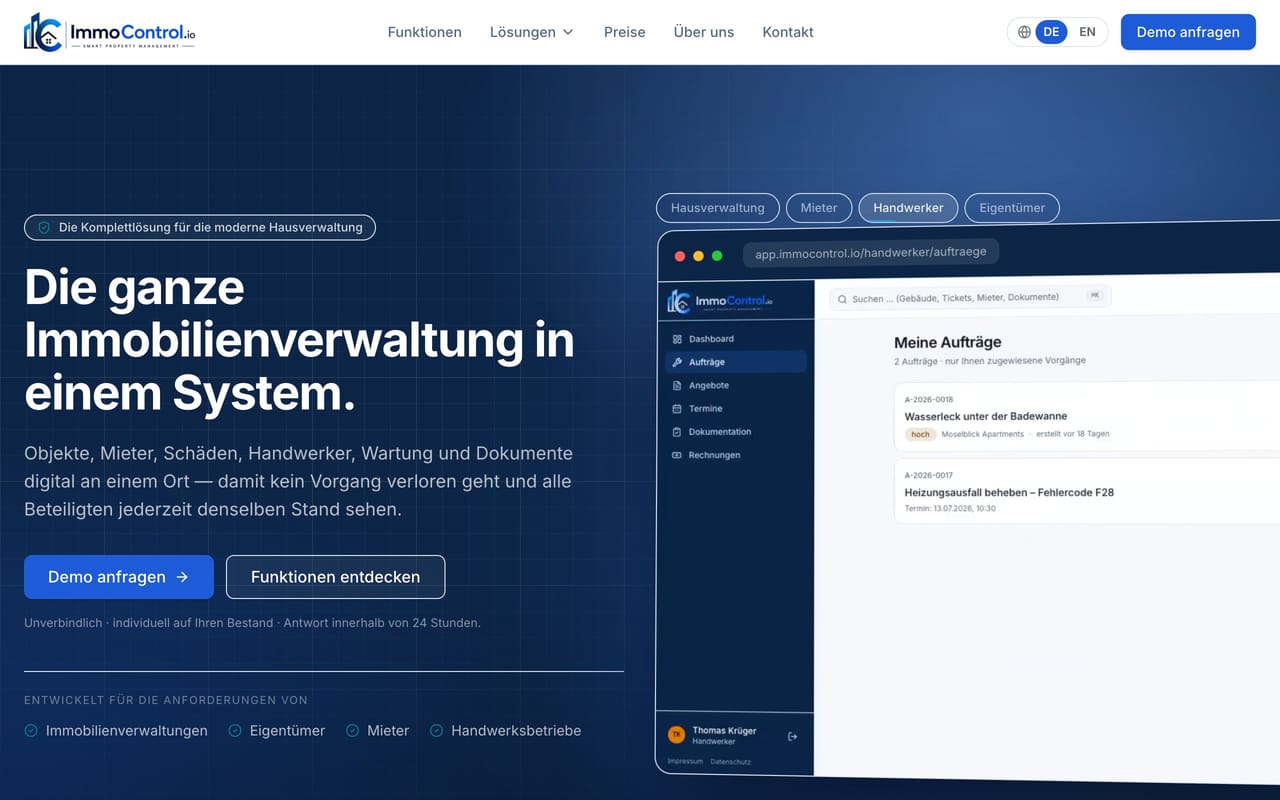Click checkmark icon beside Eigentümer

coord(235,731)
